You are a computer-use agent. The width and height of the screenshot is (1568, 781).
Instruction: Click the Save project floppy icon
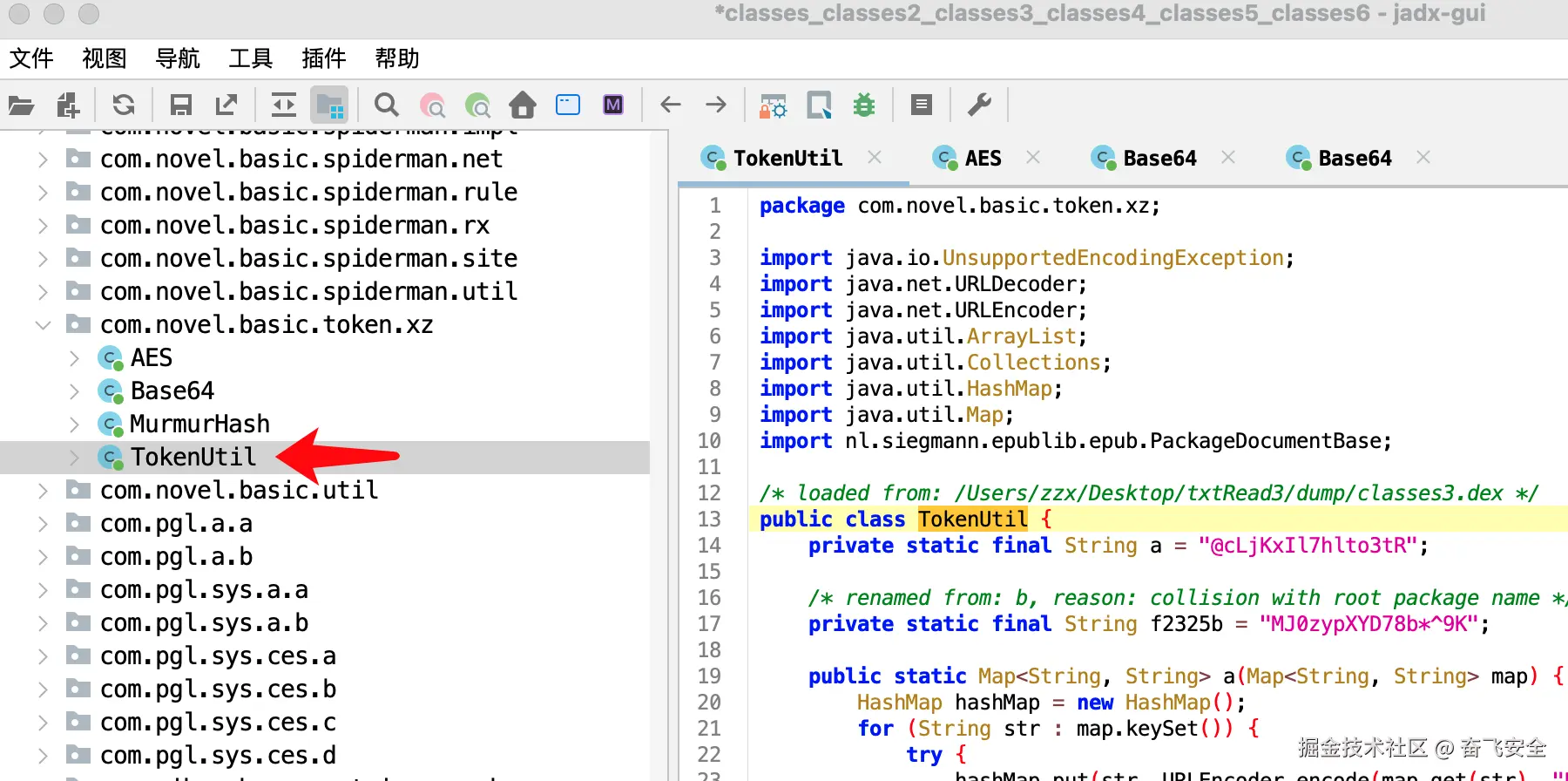pos(180,105)
